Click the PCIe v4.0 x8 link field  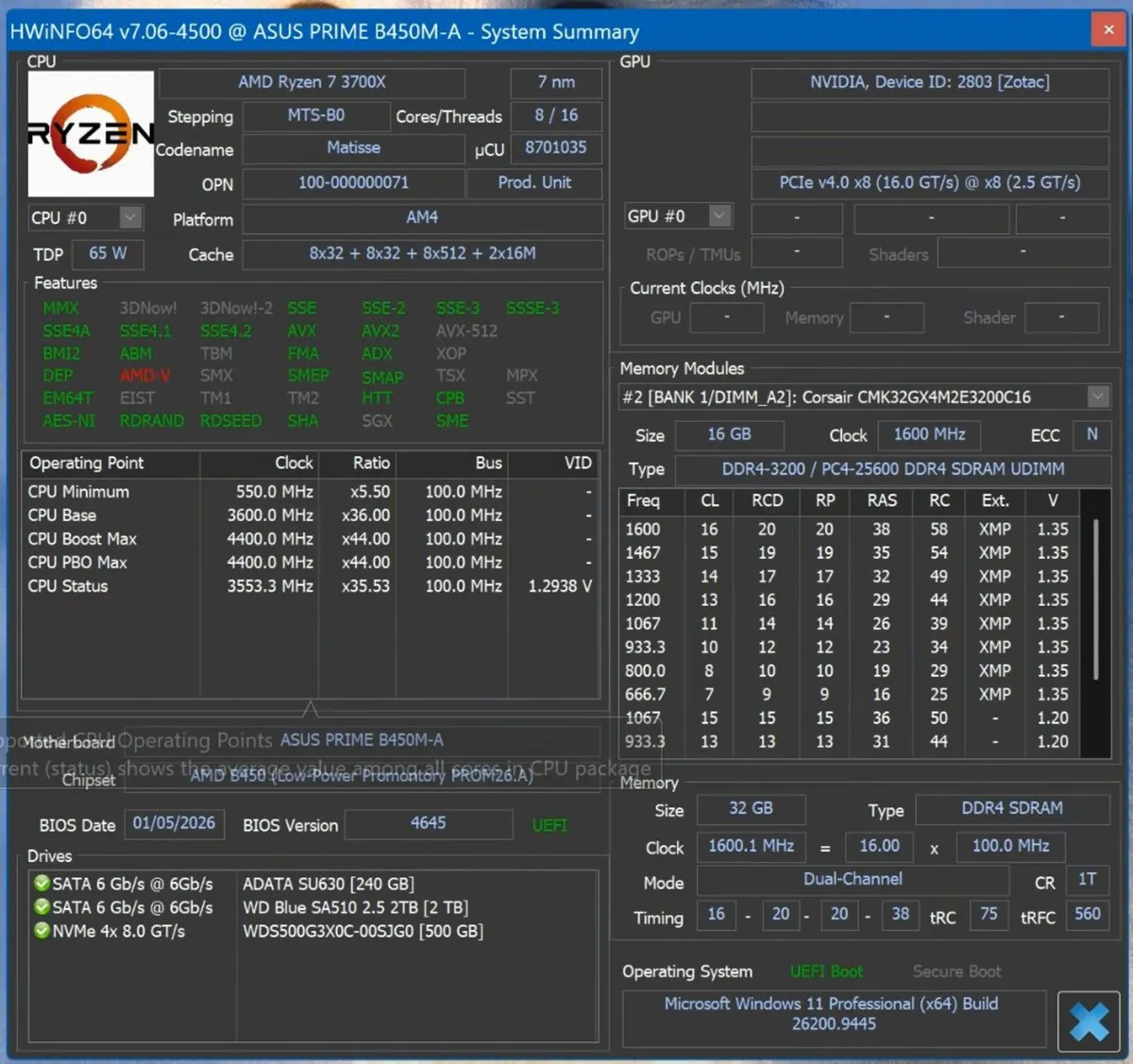(x=930, y=183)
